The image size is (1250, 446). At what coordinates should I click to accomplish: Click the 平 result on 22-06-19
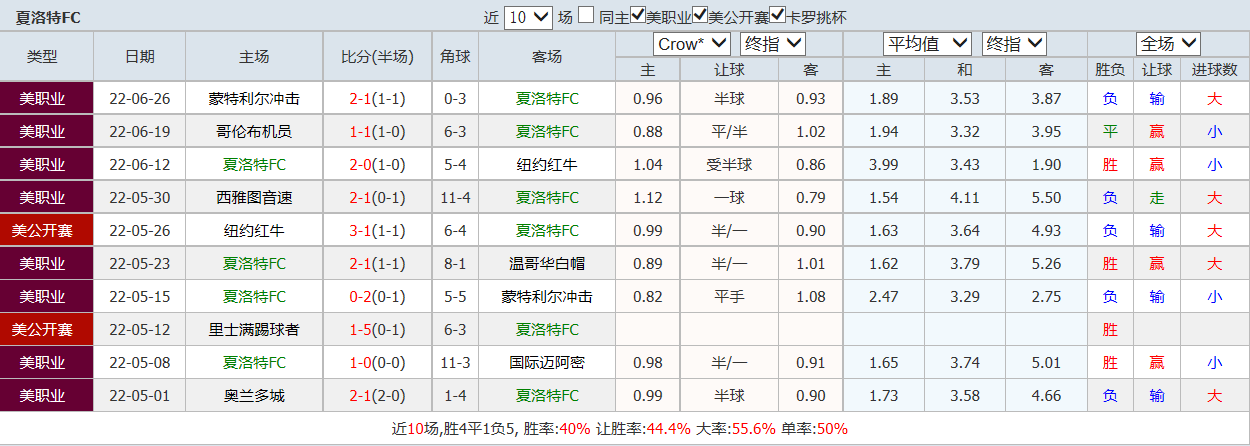(x=1110, y=132)
